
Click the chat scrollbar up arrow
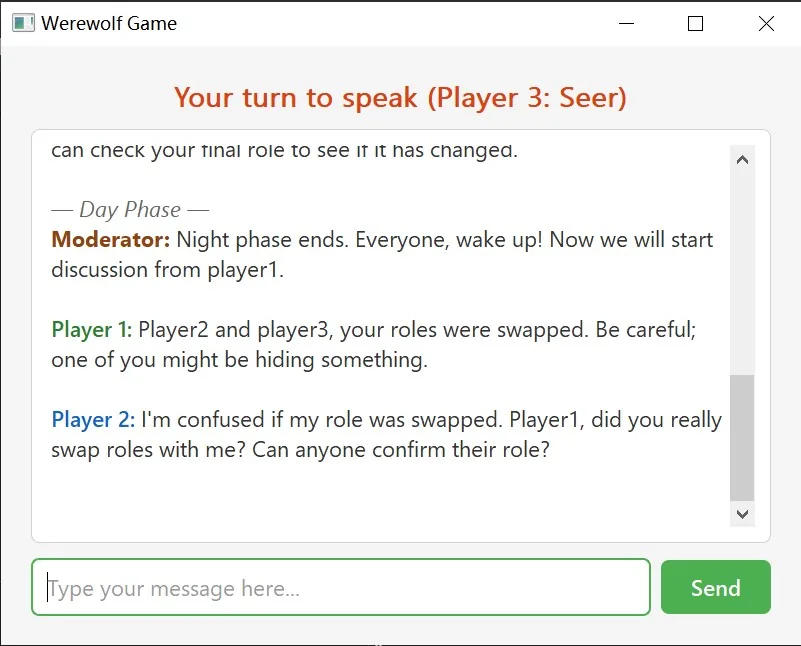click(x=742, y=160)
